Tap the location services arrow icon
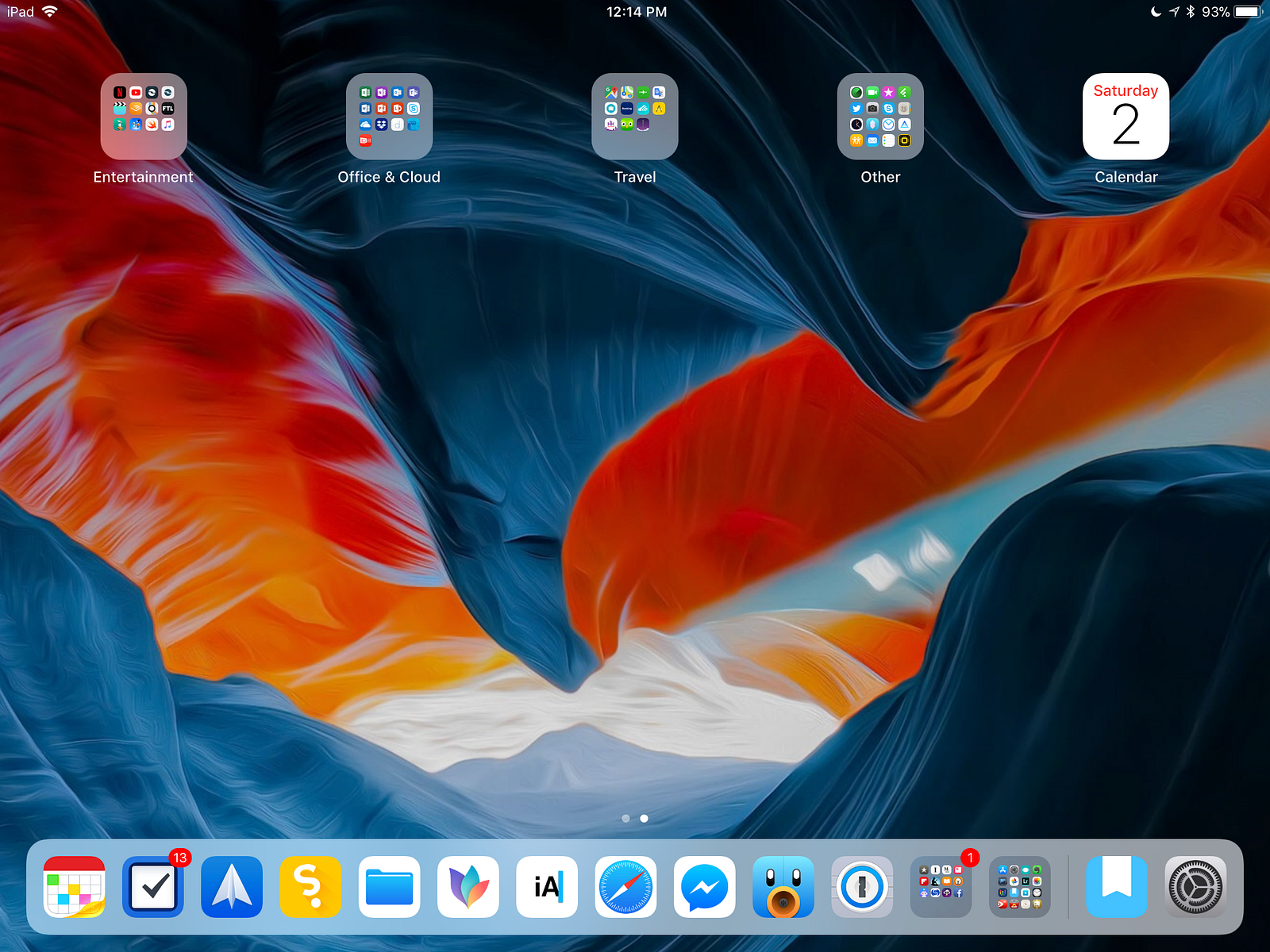The height and width of the screenshot is (952, 1270). [1175, 11]
